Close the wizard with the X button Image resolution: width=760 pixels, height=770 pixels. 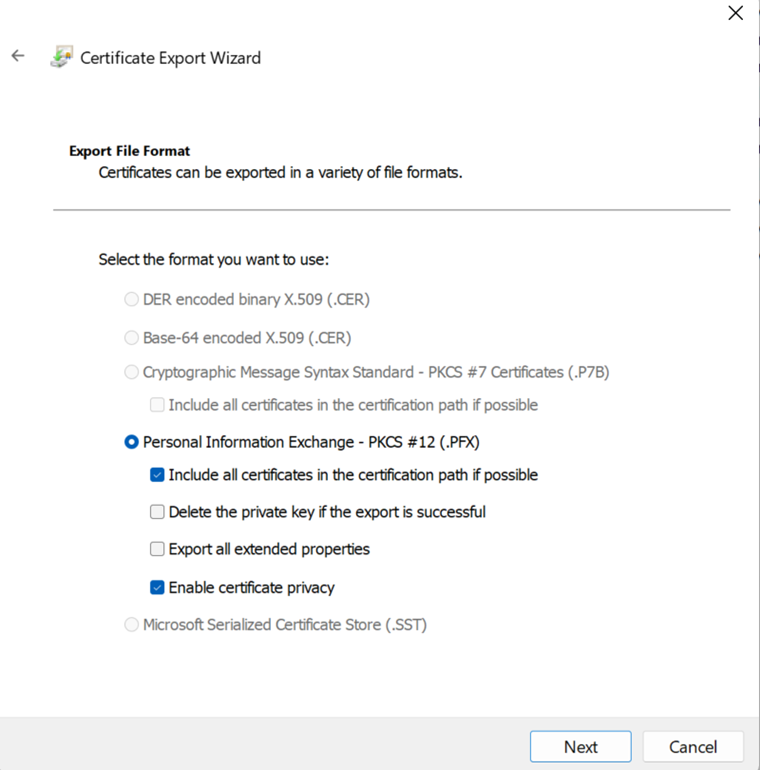tap(735, 13)
